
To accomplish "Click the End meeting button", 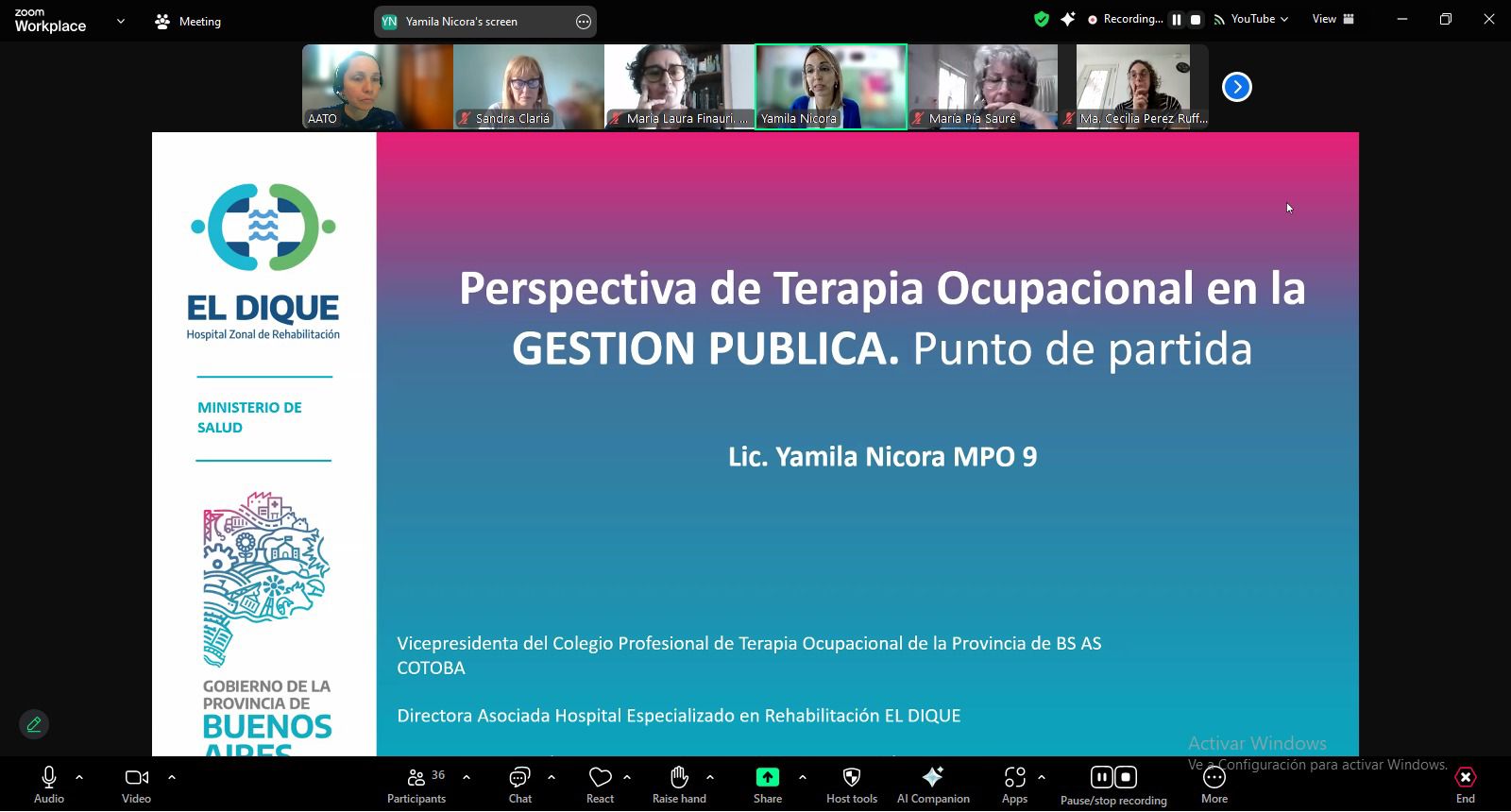I will [1466, 785].
